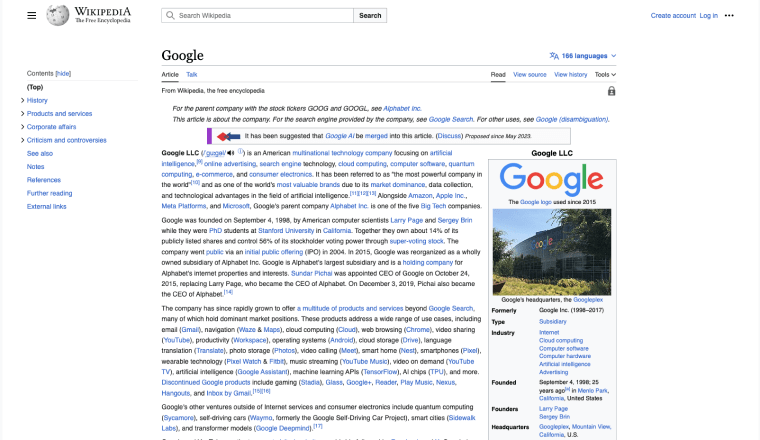
Task: Open the super-voting stock link
Action: (416, 241)
